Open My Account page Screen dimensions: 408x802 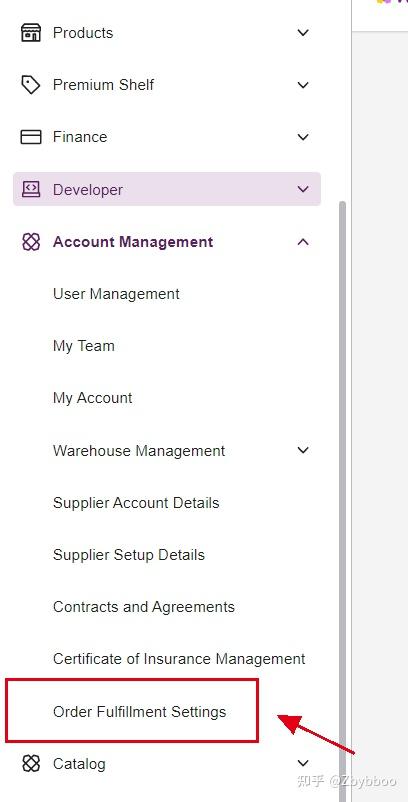pos(93,398)
